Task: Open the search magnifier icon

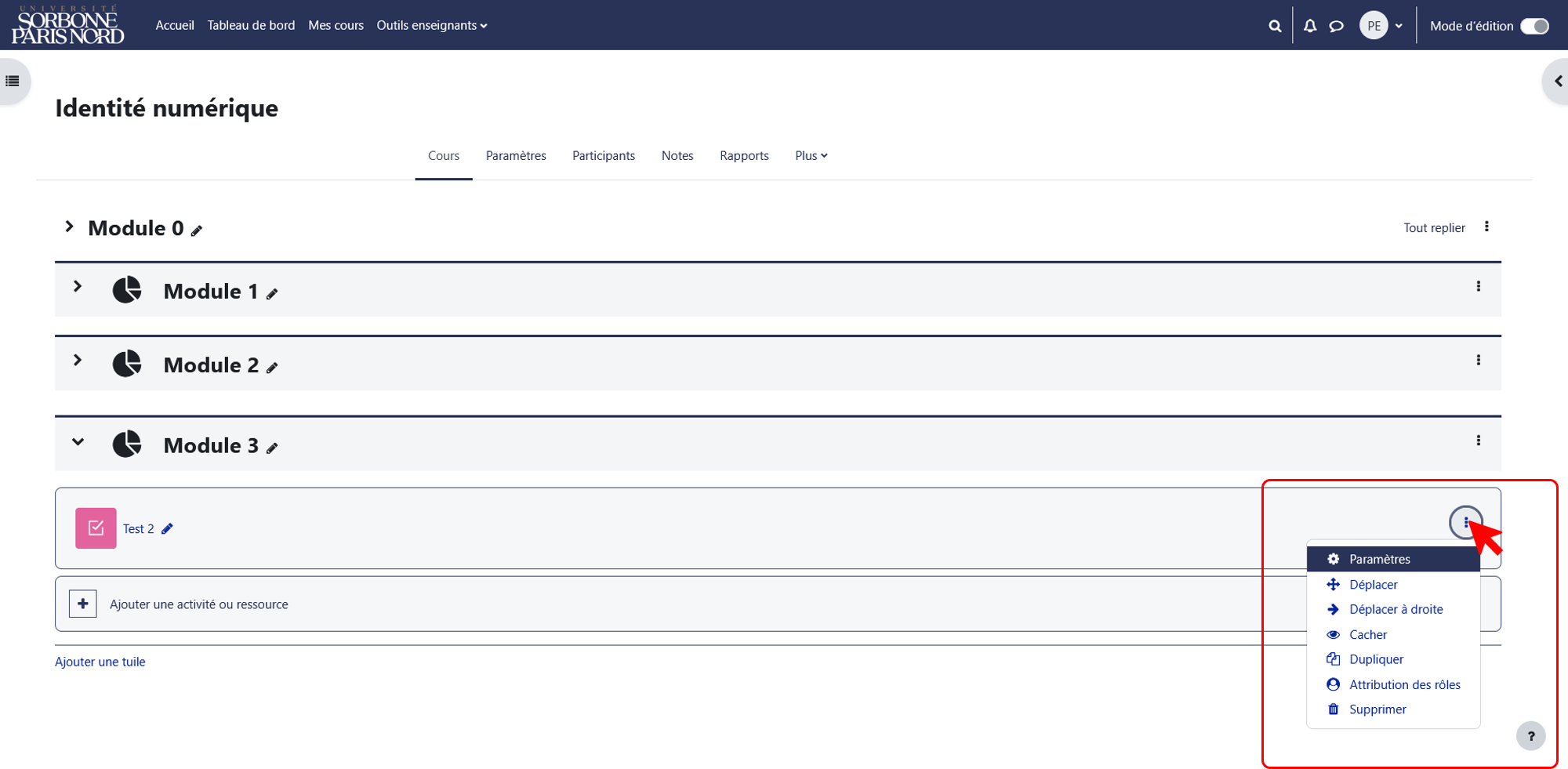Action: (1275, 26)
